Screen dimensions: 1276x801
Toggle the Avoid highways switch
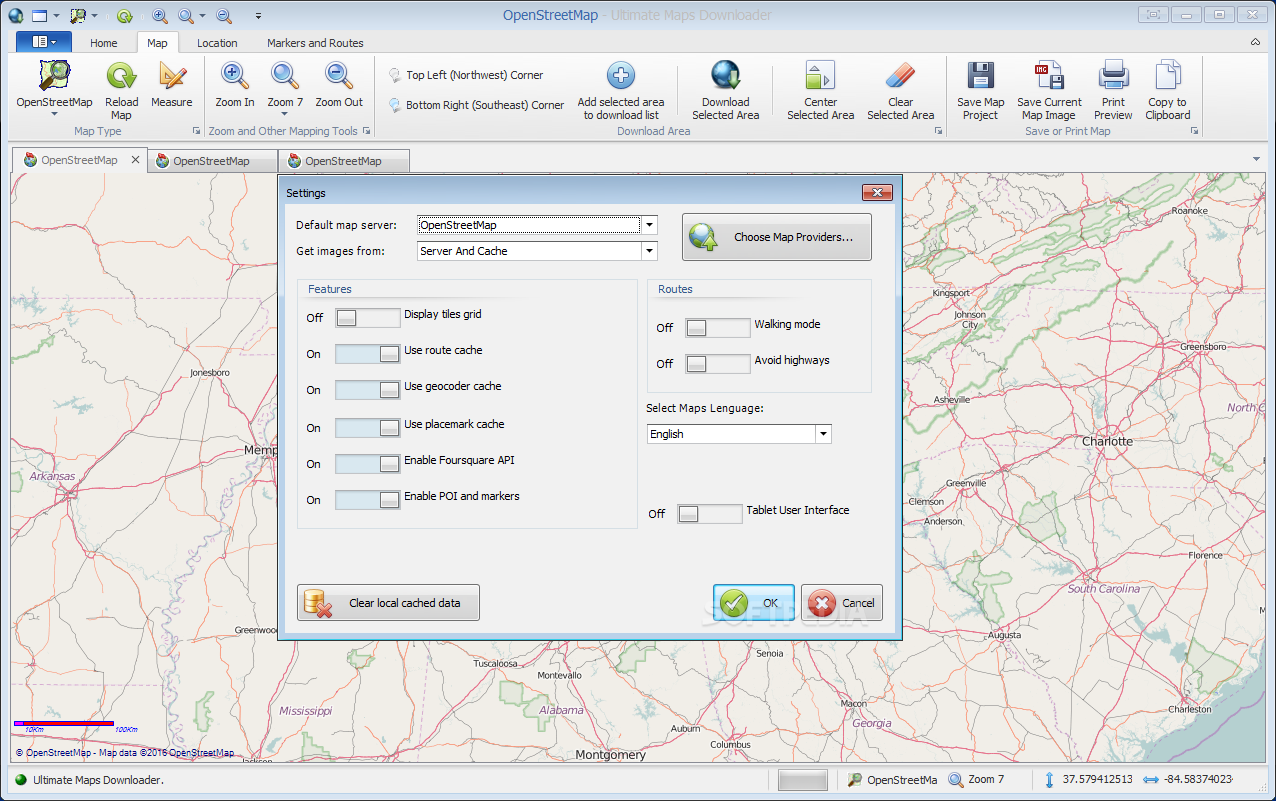pyautogui.click(x=717, y=364)
